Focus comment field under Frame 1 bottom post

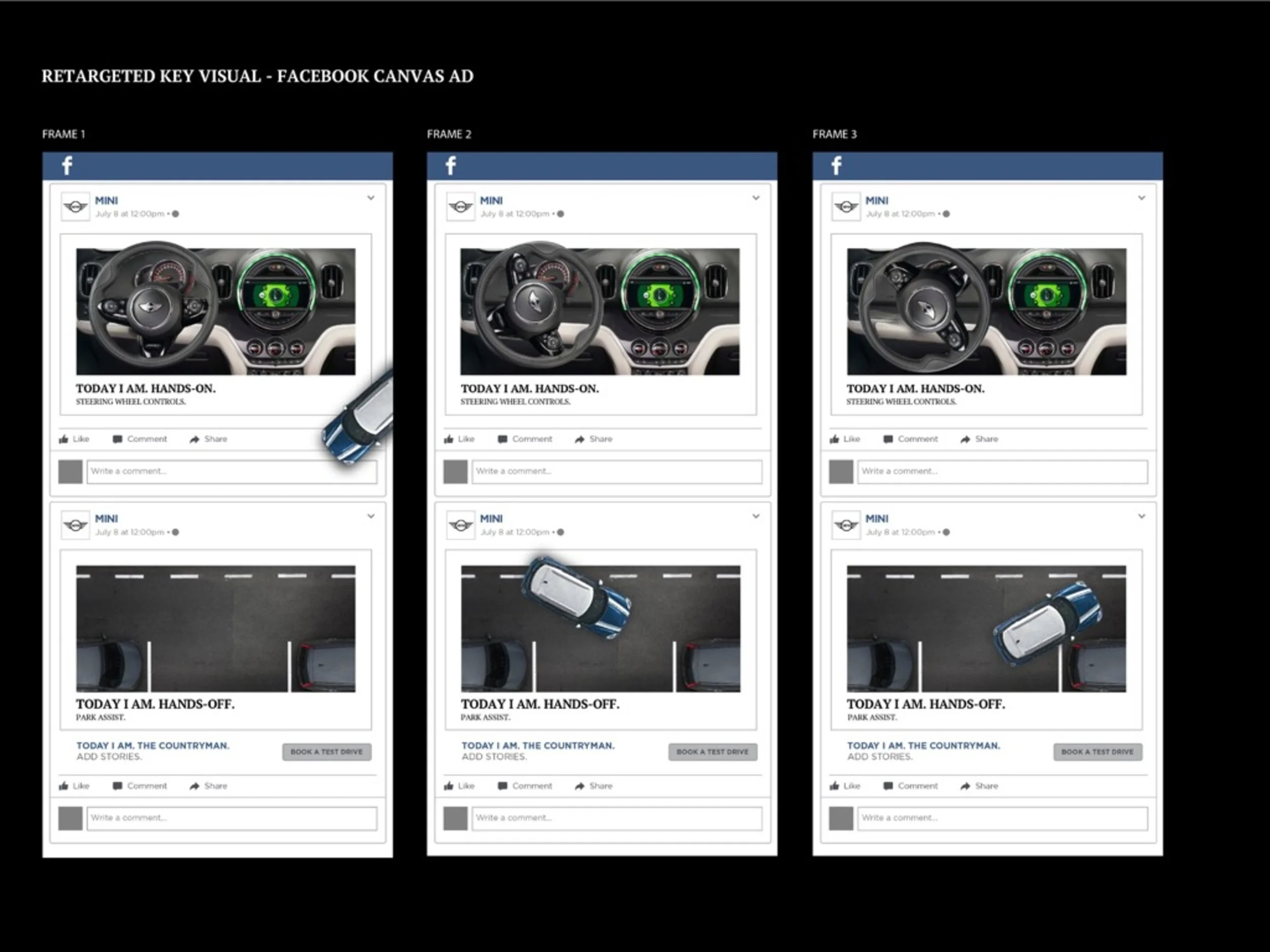(x=232, y=818)
